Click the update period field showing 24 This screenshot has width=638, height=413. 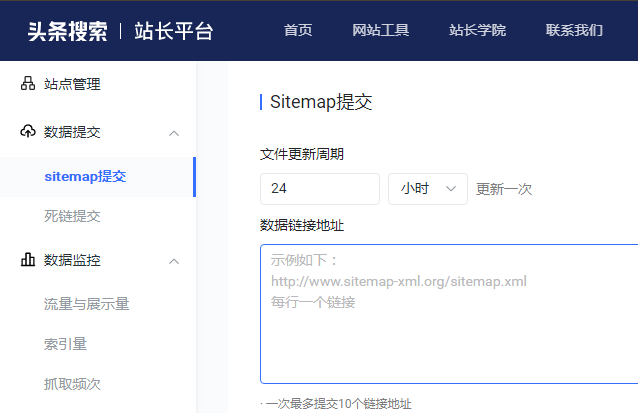point(319,188)
